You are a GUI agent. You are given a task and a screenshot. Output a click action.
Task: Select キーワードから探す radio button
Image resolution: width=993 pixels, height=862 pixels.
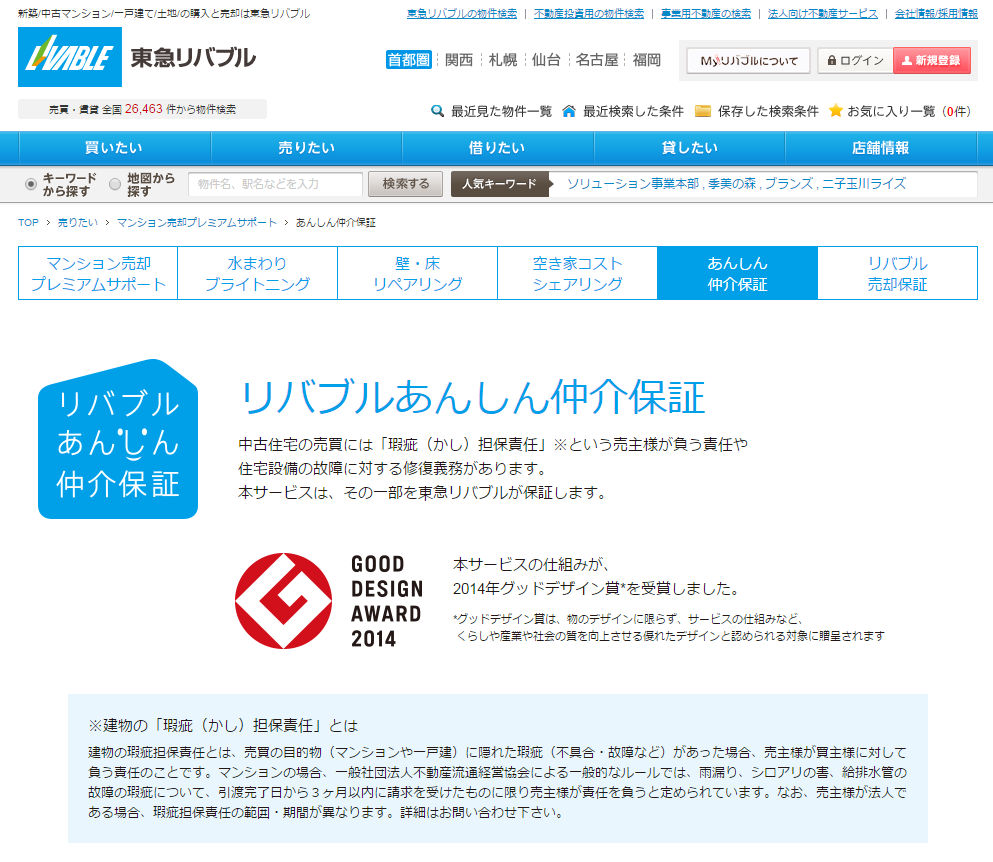(30, 184)
